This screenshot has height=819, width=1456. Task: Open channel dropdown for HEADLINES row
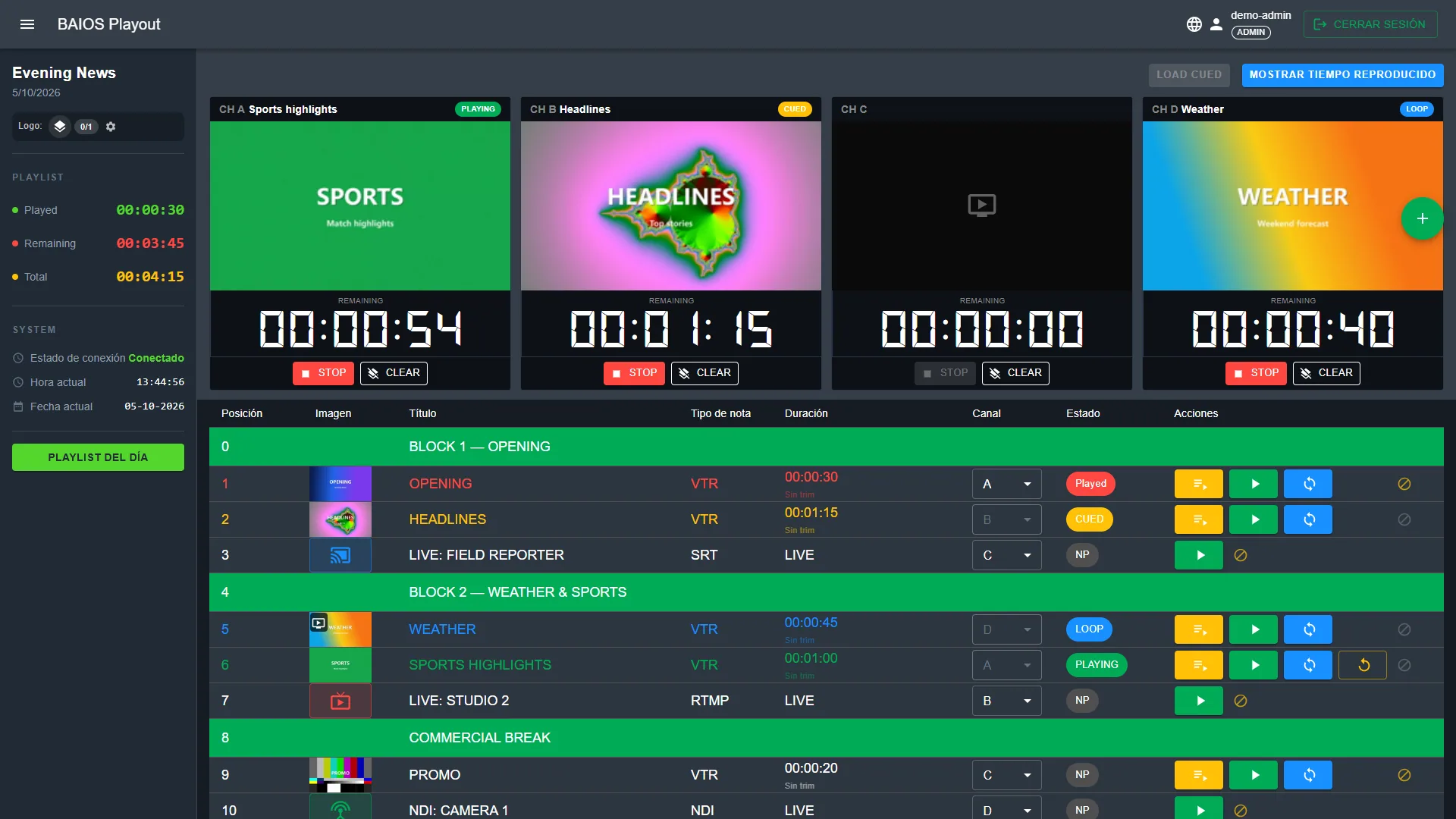tap(1006, 519)
